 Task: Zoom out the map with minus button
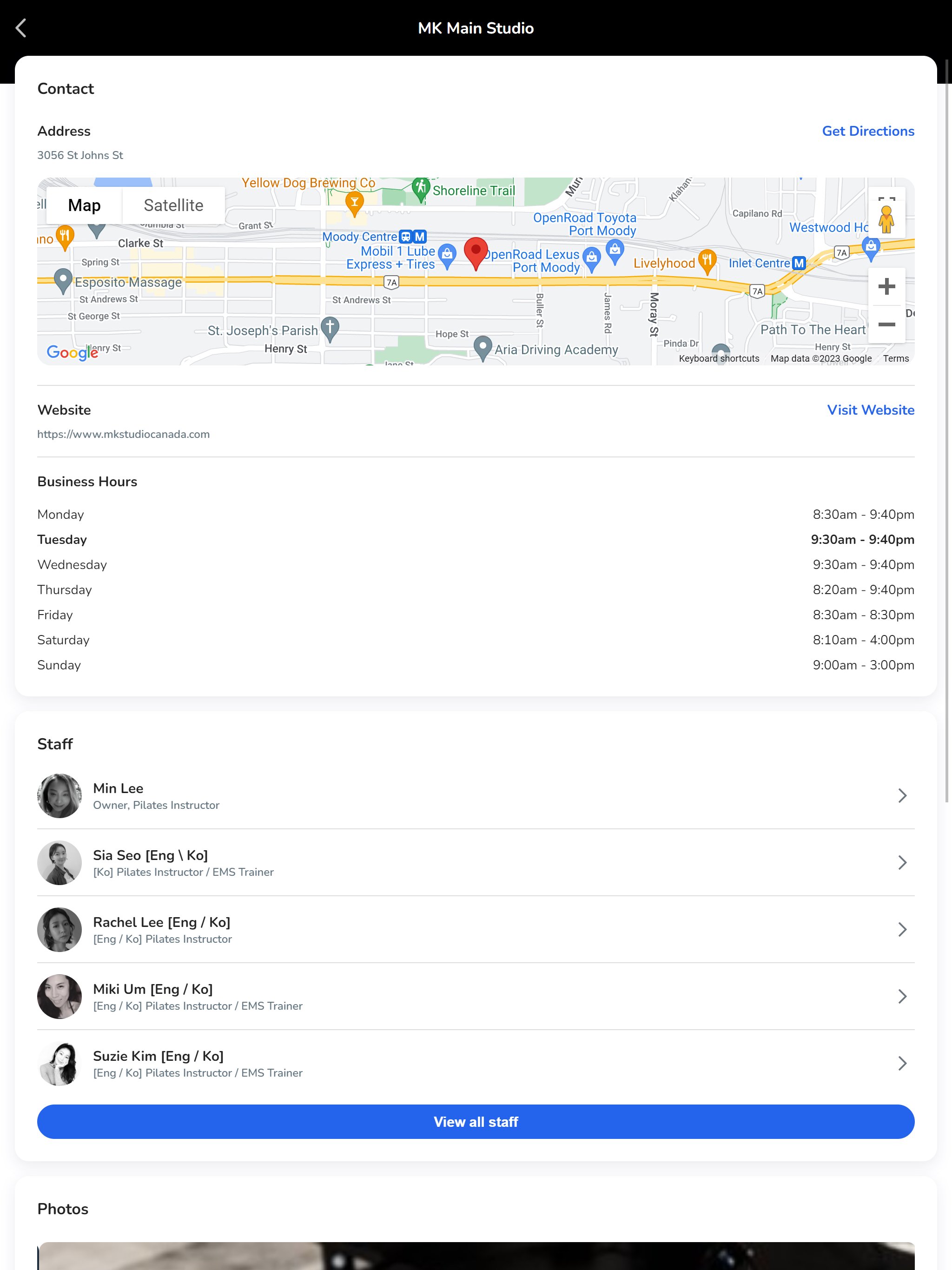coord(886,324)
